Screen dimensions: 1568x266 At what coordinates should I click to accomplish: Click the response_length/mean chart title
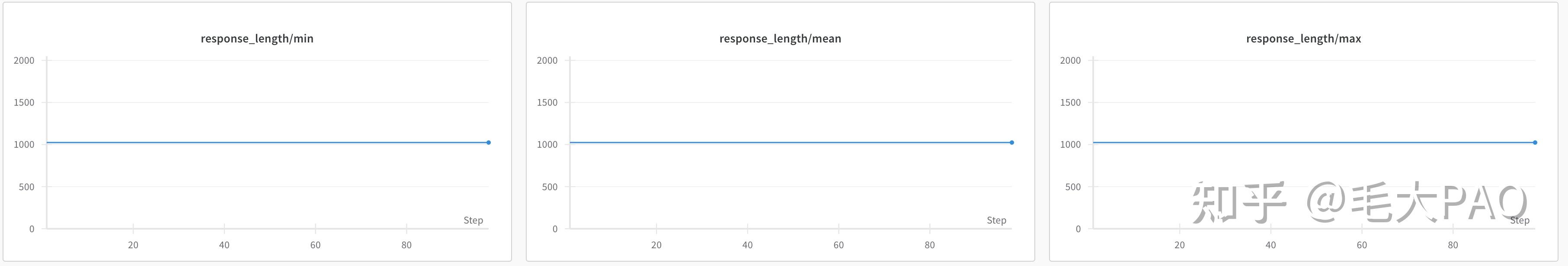click(x=780, y=39)
